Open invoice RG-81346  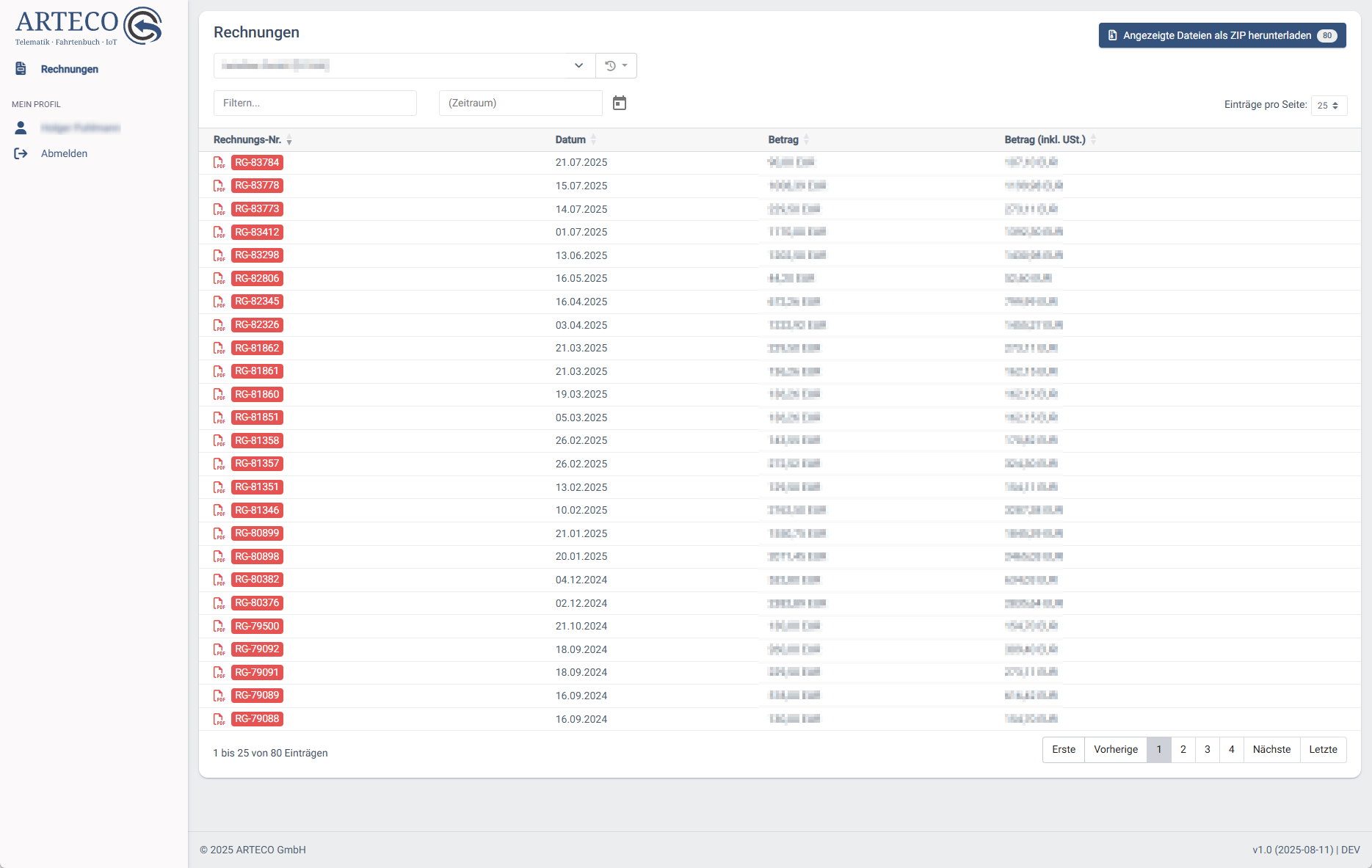(257, 511)
